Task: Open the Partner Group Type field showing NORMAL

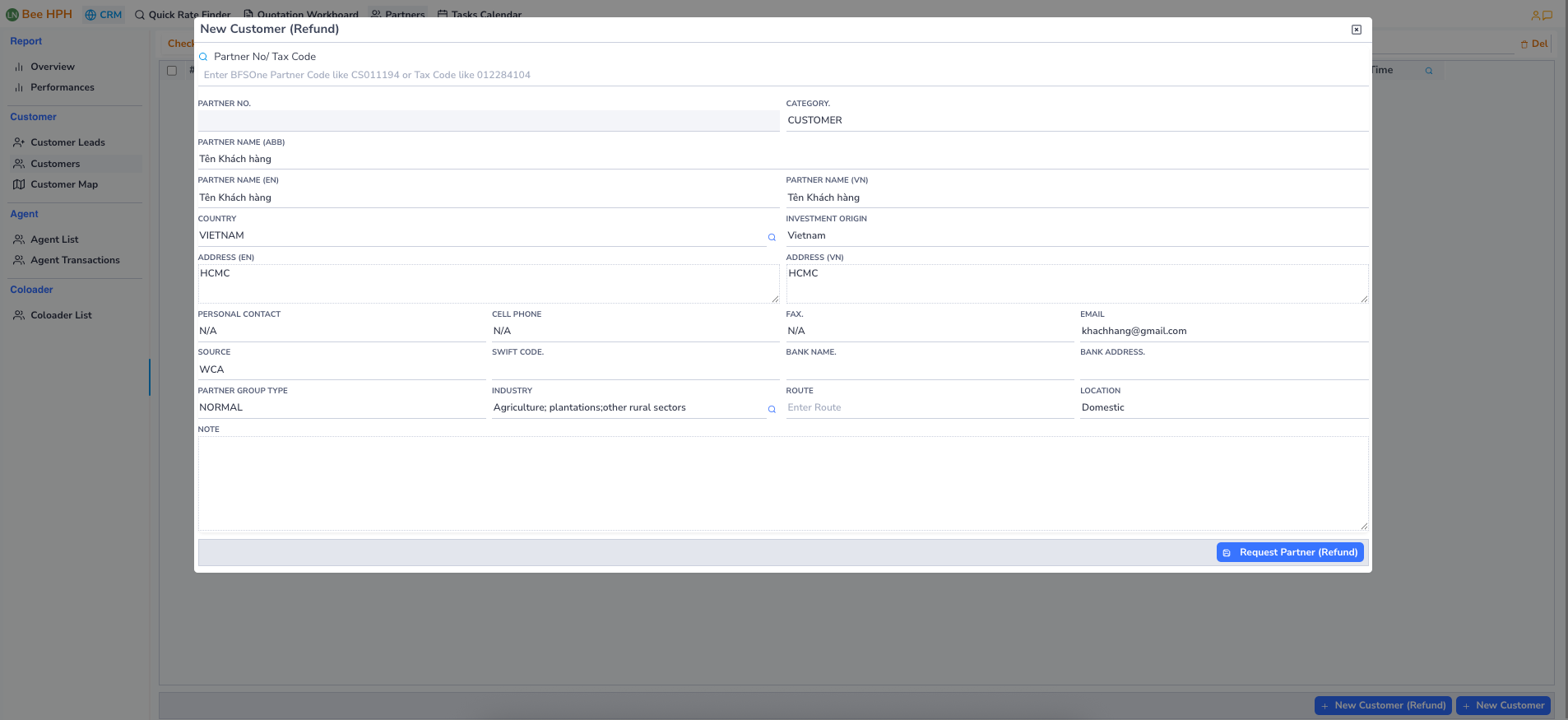Action: pyautogui.click(x=341, y=408)
